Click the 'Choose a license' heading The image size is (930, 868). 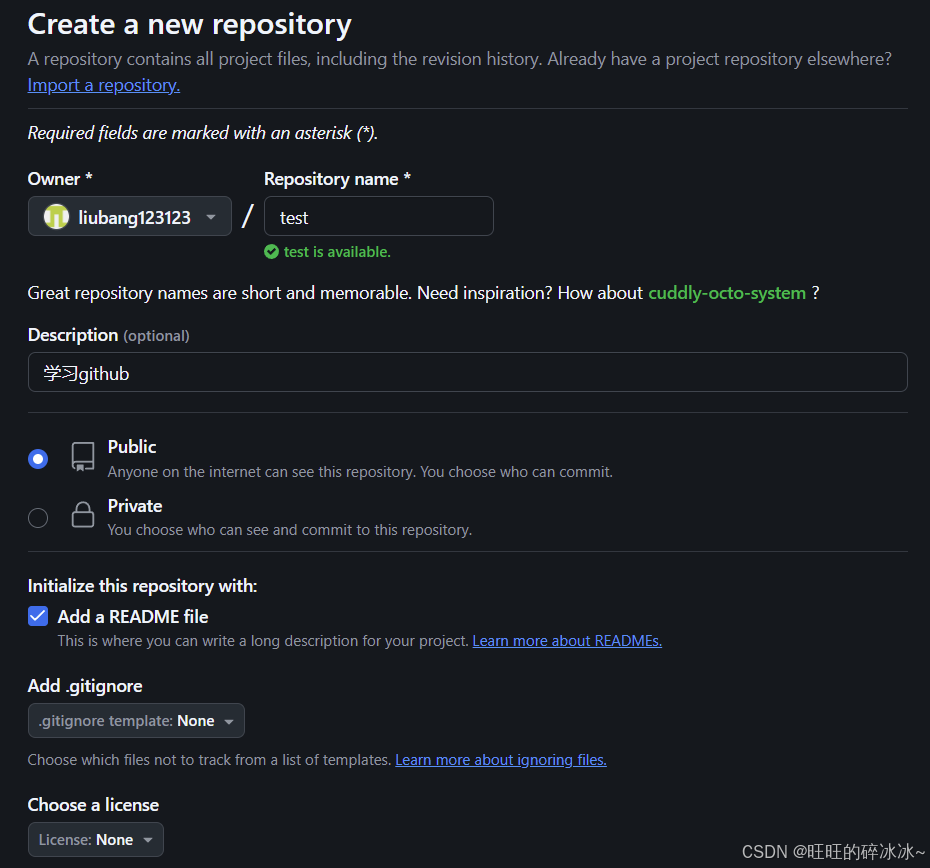[93, 805]
